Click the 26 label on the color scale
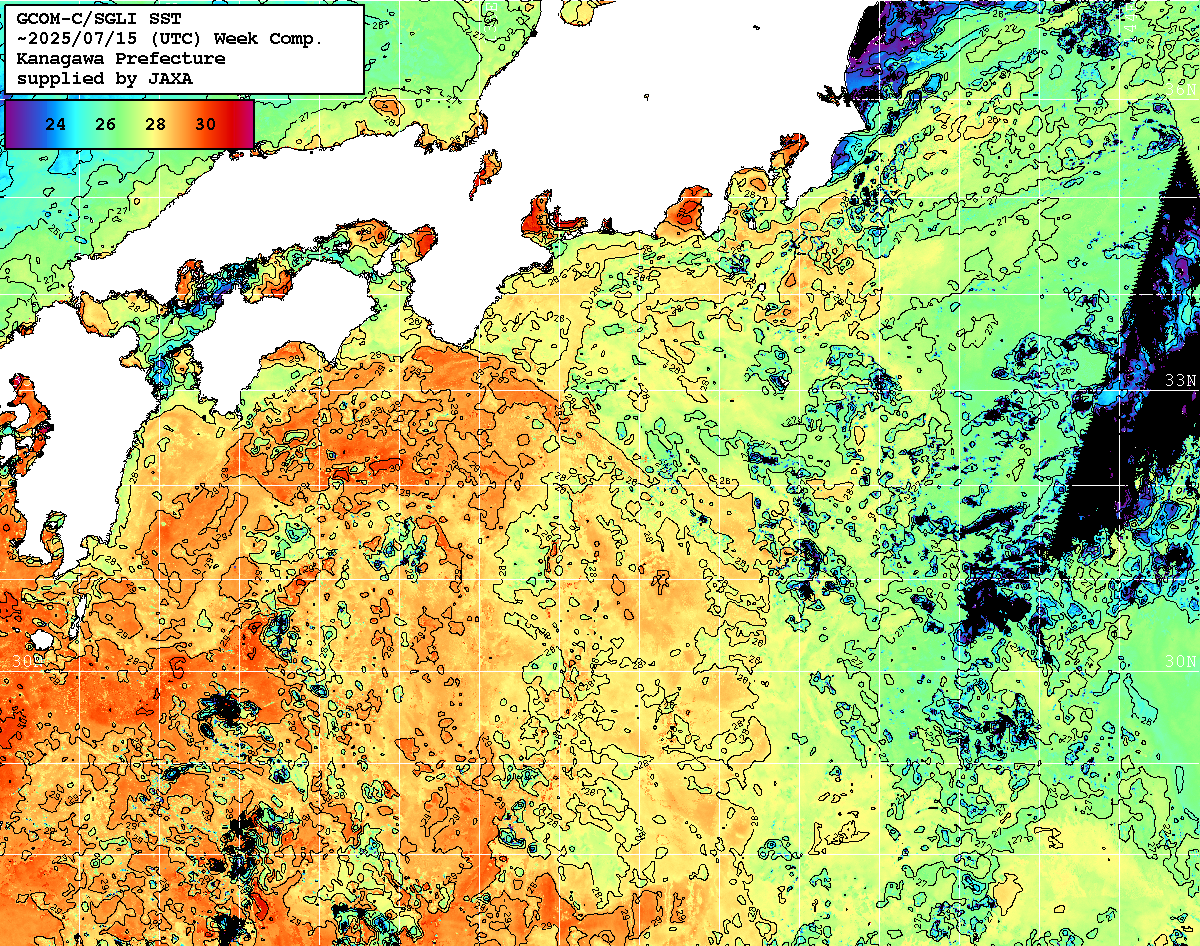The width and height of the screenshot is (1200, 946). 106,125
